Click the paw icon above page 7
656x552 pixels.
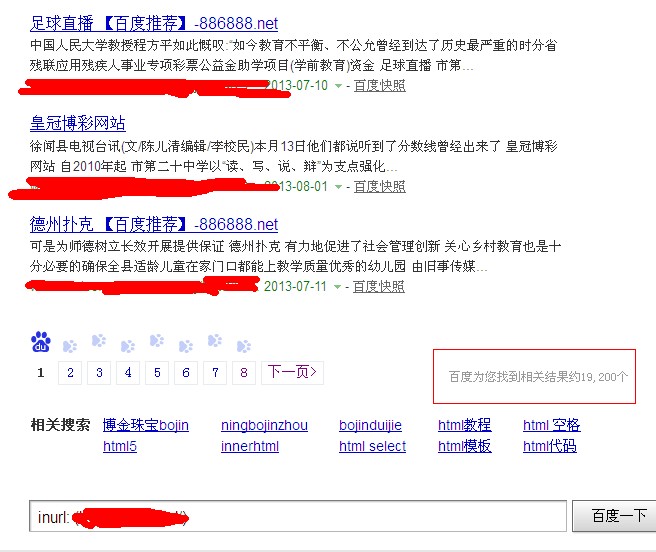point(215,341)
